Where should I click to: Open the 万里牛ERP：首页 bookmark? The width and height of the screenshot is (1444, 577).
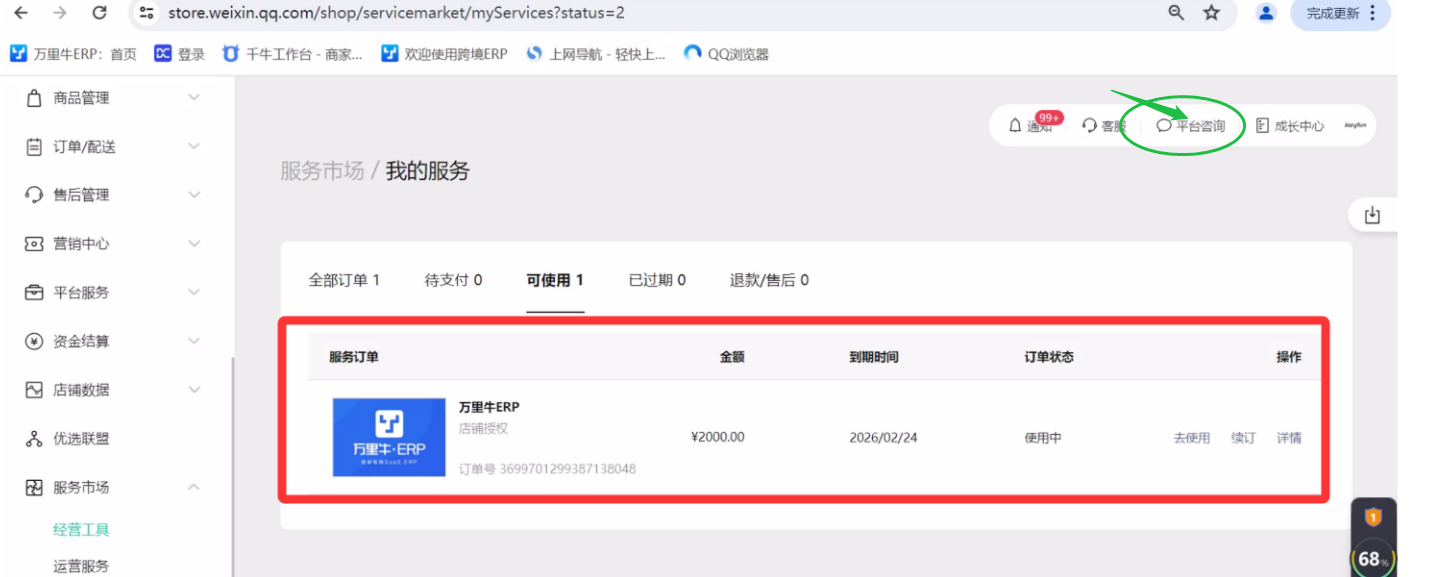coord(73,54)
